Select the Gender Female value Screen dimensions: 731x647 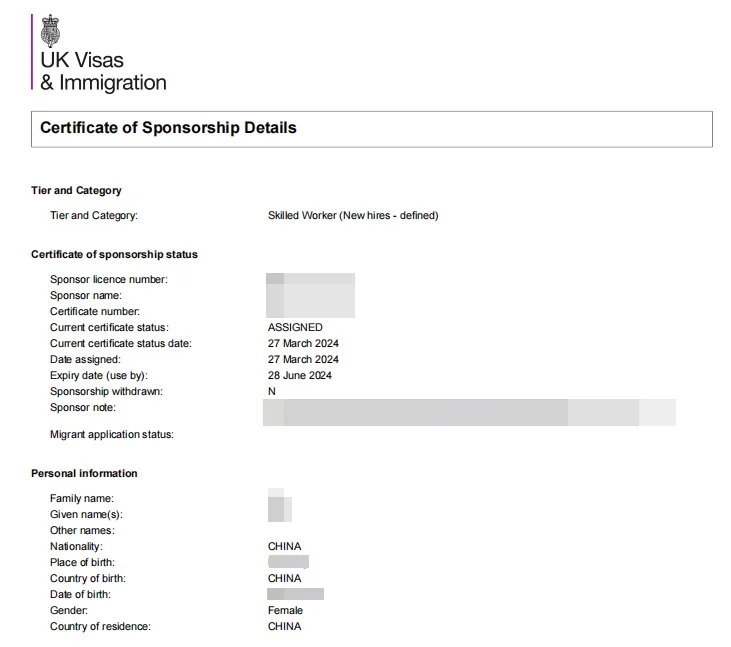pos(285,610)
